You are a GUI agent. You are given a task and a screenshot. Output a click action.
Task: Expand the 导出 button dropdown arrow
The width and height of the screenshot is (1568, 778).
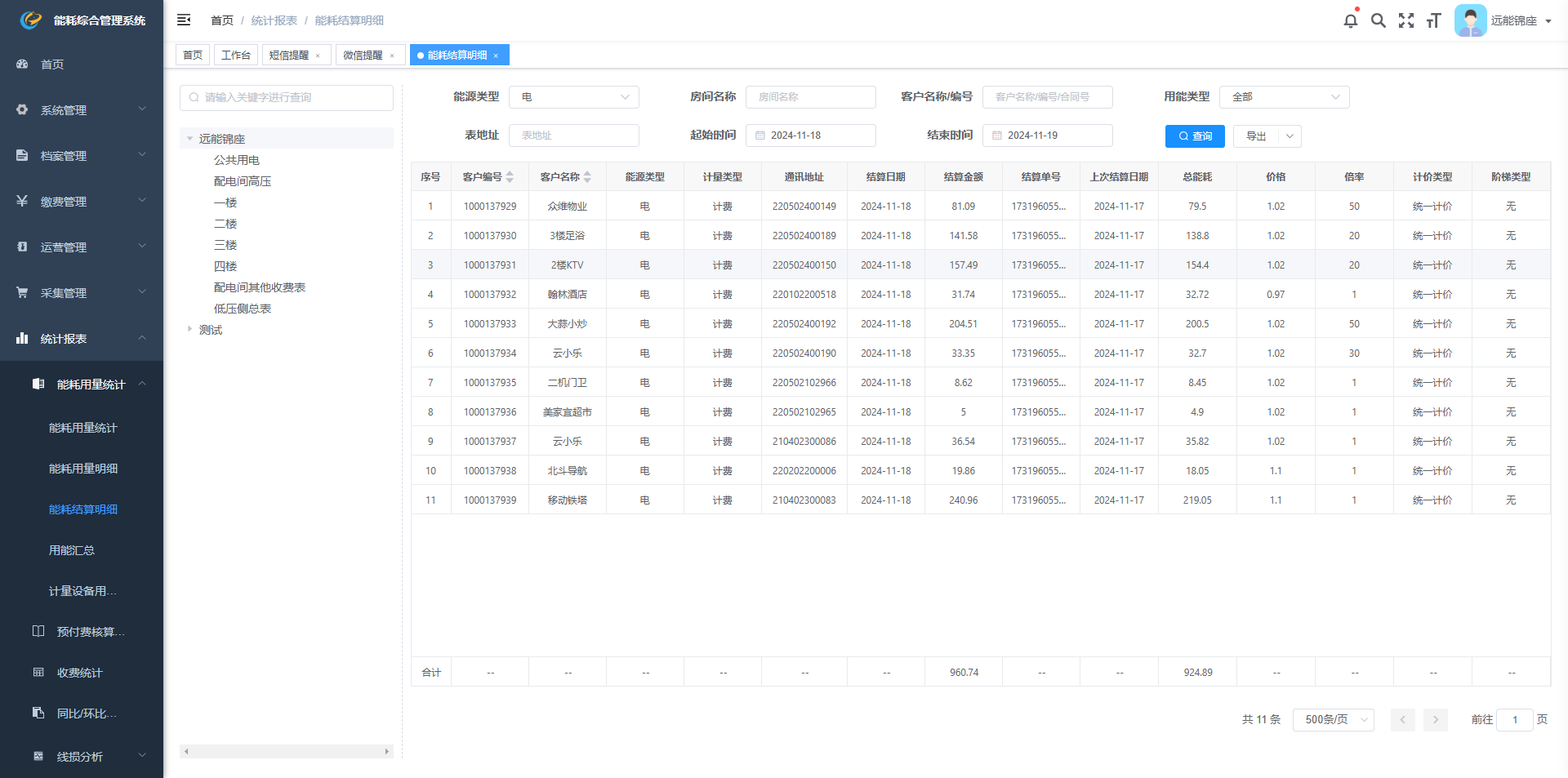pyautogui.click(x=1290, y=136)
